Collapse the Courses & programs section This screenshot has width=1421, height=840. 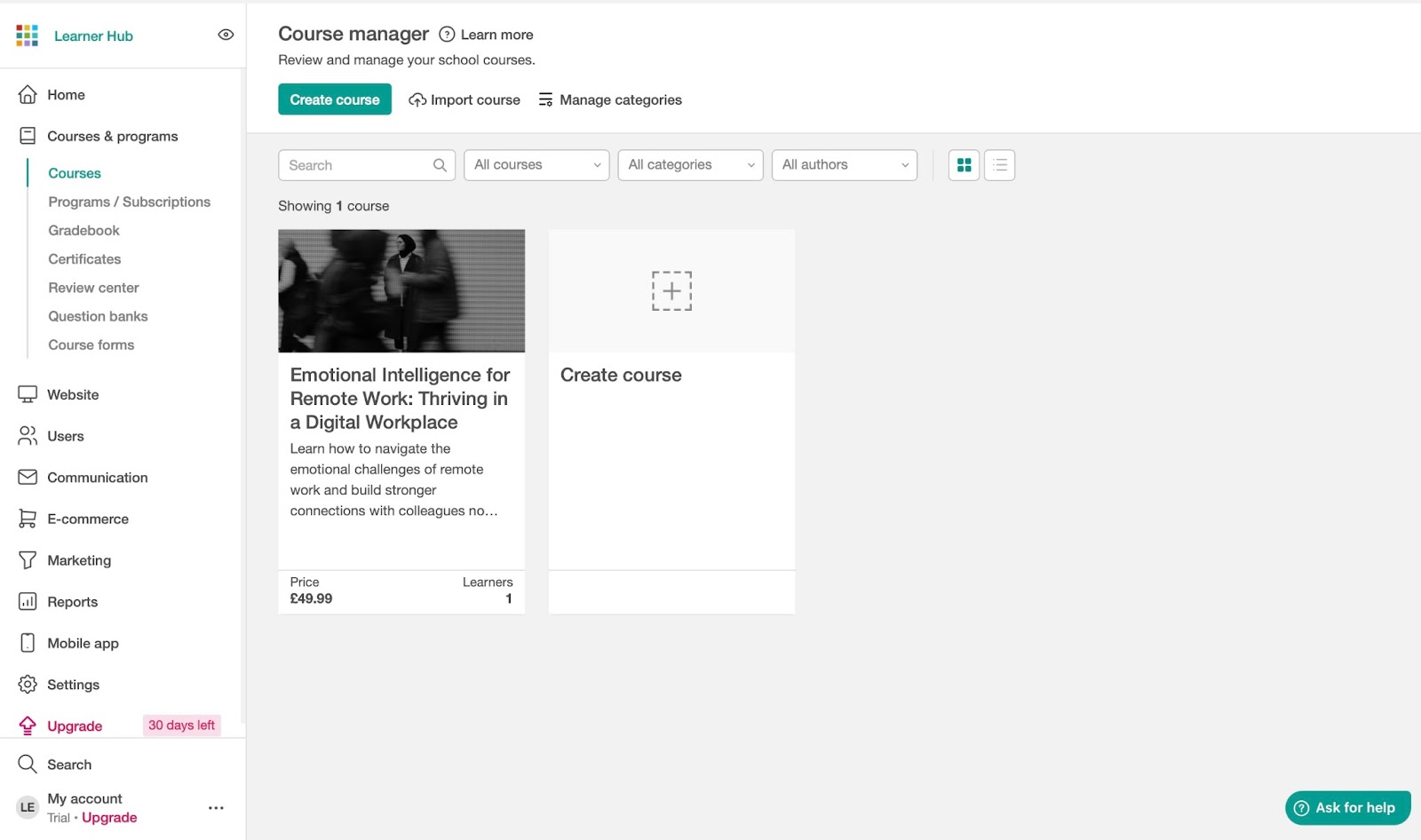[112, 136]
